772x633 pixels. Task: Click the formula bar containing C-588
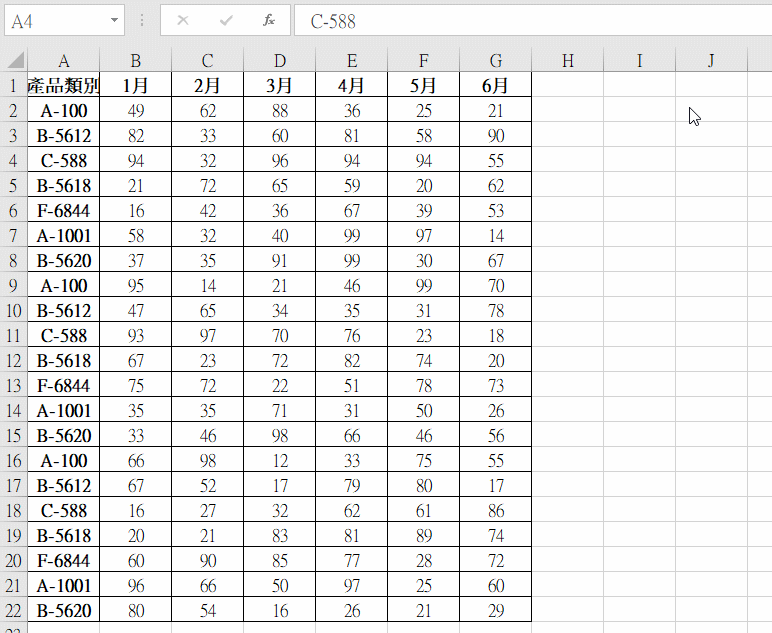tap(533, 21)
